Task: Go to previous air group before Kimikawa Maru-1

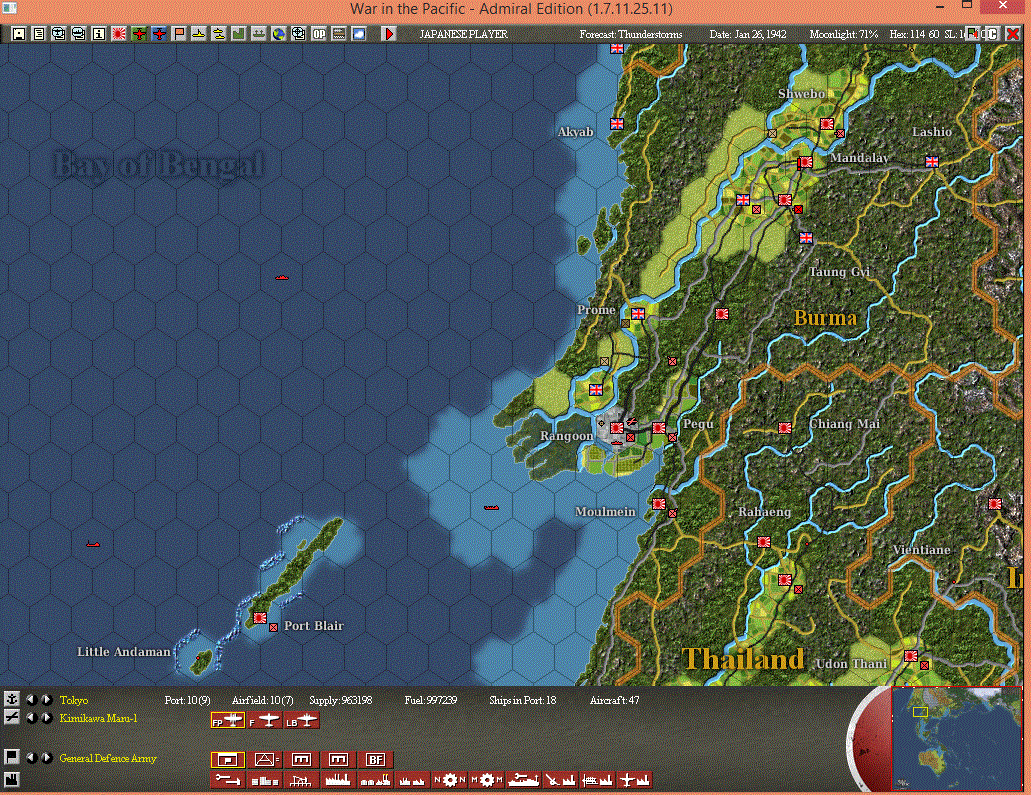Action: tap(31, 717)
